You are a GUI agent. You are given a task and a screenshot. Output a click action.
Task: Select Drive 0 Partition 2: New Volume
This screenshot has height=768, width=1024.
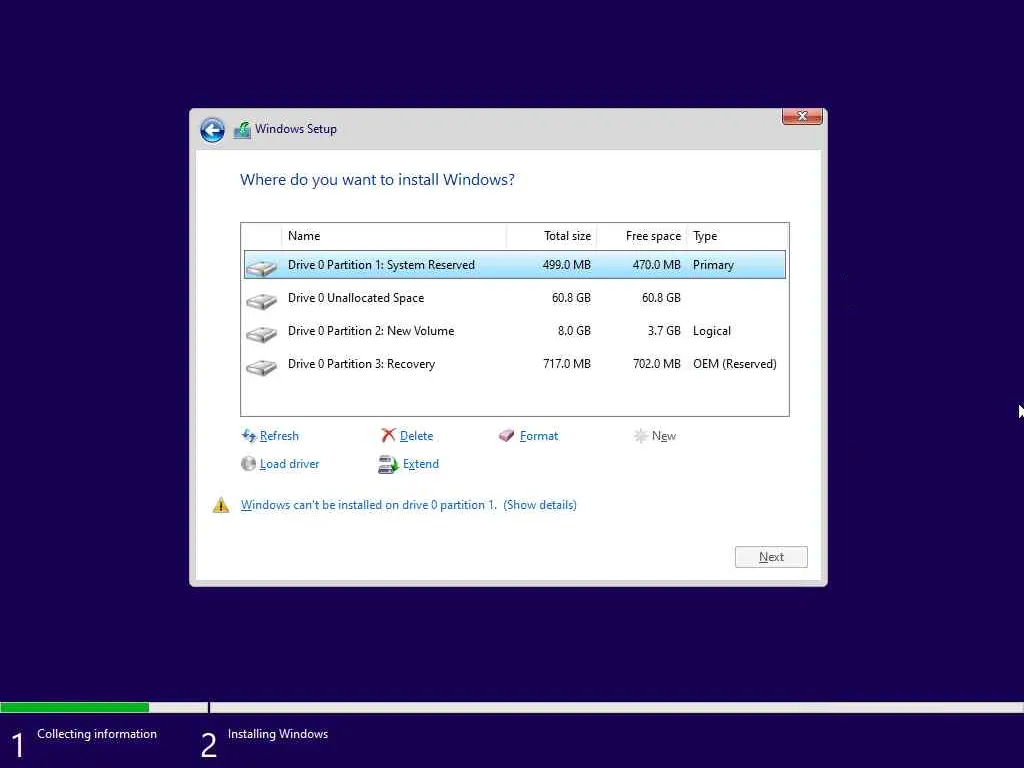[515, 331]
